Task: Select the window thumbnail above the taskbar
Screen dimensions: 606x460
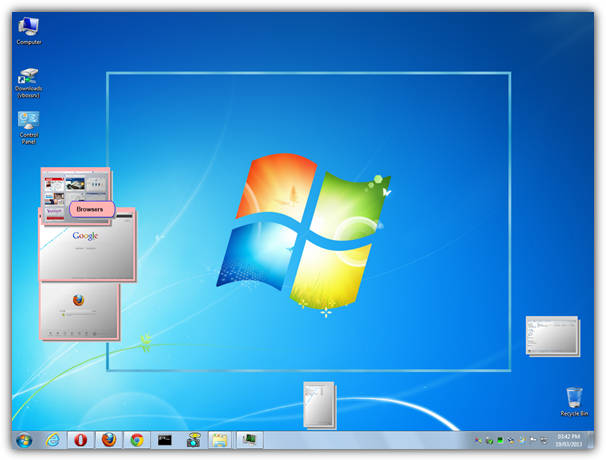Action: (x=320, y=405)
